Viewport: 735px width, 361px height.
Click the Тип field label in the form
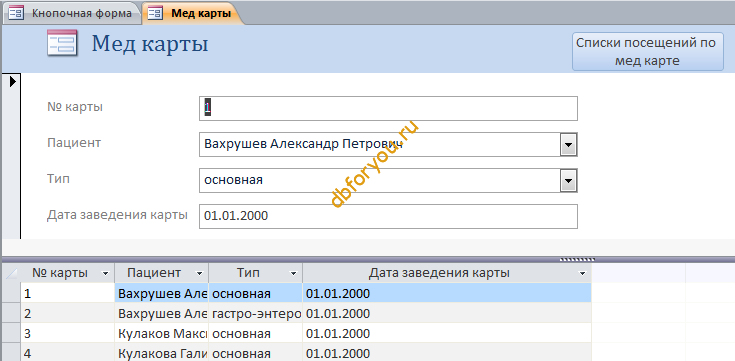58,179
